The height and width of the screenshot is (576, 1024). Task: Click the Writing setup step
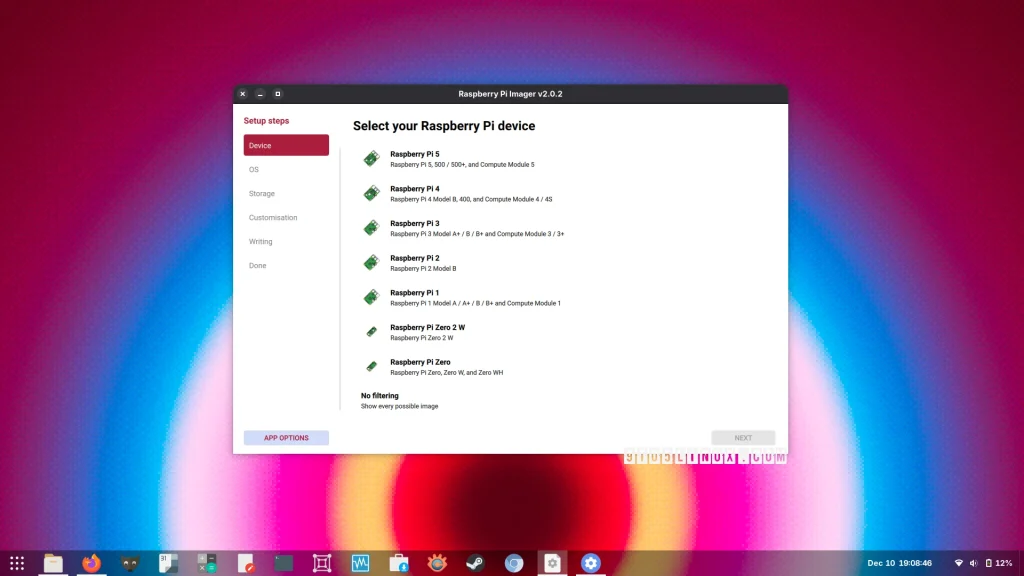(x=260, y=241)
